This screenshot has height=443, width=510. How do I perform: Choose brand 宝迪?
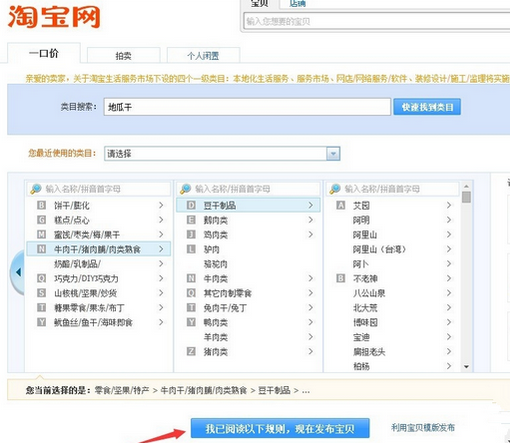coord(393,337)
